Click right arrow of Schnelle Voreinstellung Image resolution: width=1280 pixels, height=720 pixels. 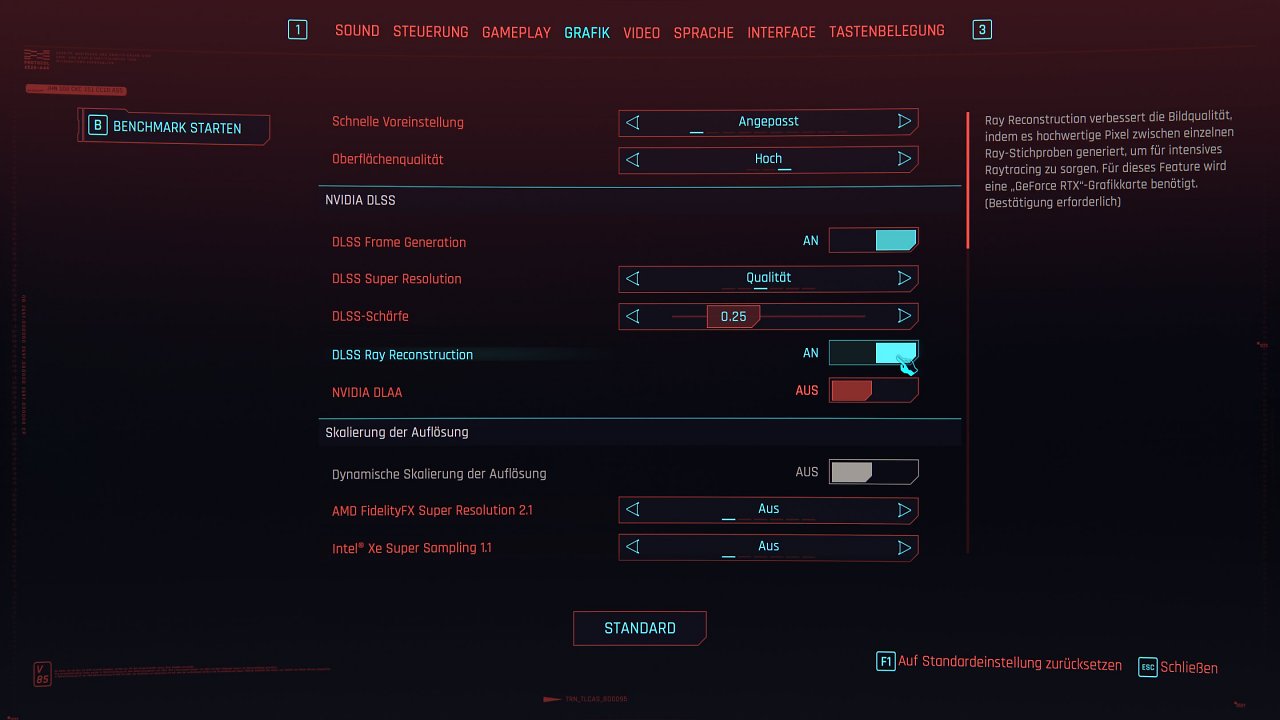click(905, 122)
